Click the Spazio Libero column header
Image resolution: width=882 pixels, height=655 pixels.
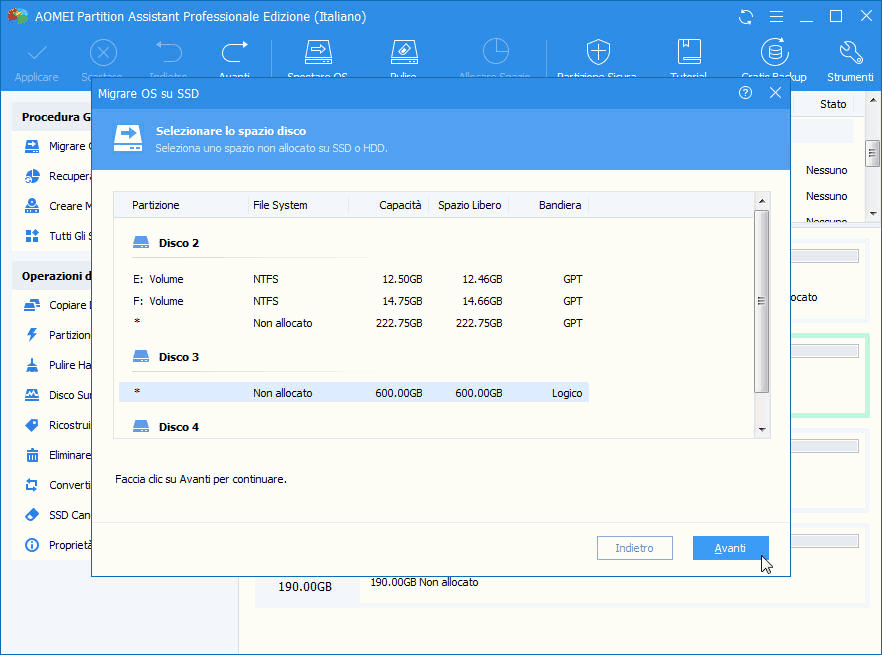point(470,205)
